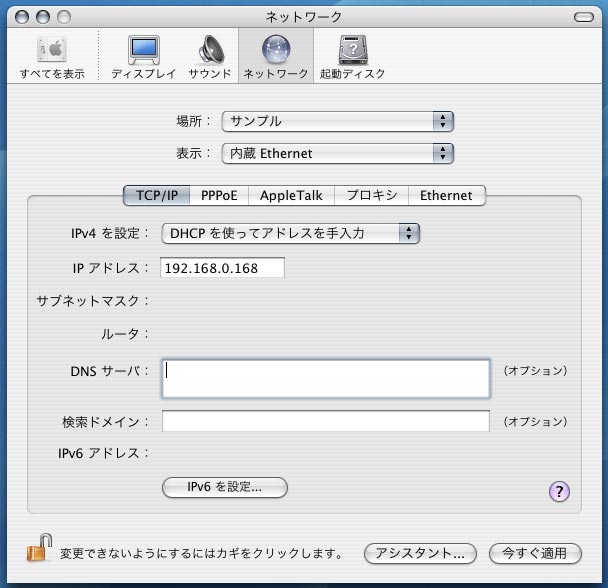Click the IPv6 アドレス label

(103, 453)
